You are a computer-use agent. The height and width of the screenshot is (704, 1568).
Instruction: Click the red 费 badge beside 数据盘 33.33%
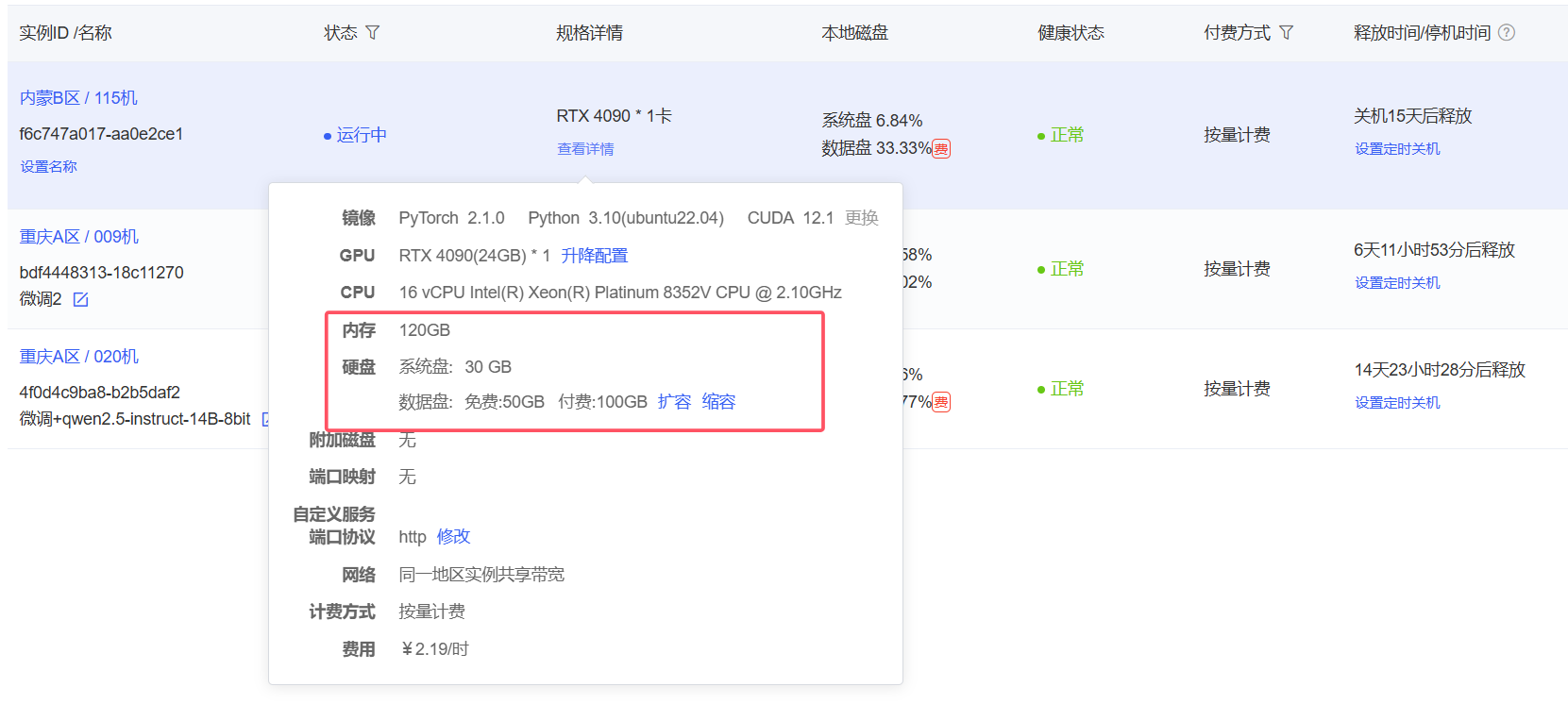click(x=941, y=149)
